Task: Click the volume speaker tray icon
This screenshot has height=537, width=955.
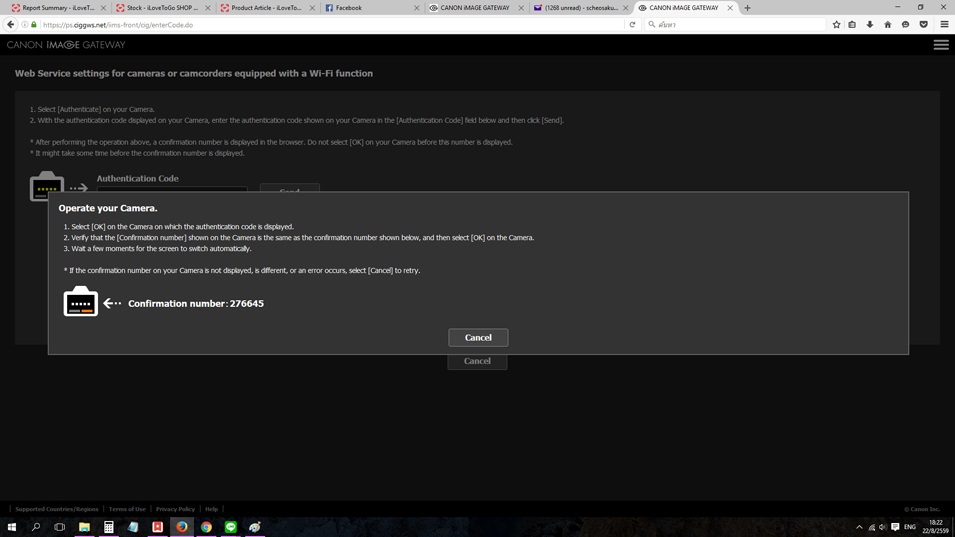Action: 883,527
